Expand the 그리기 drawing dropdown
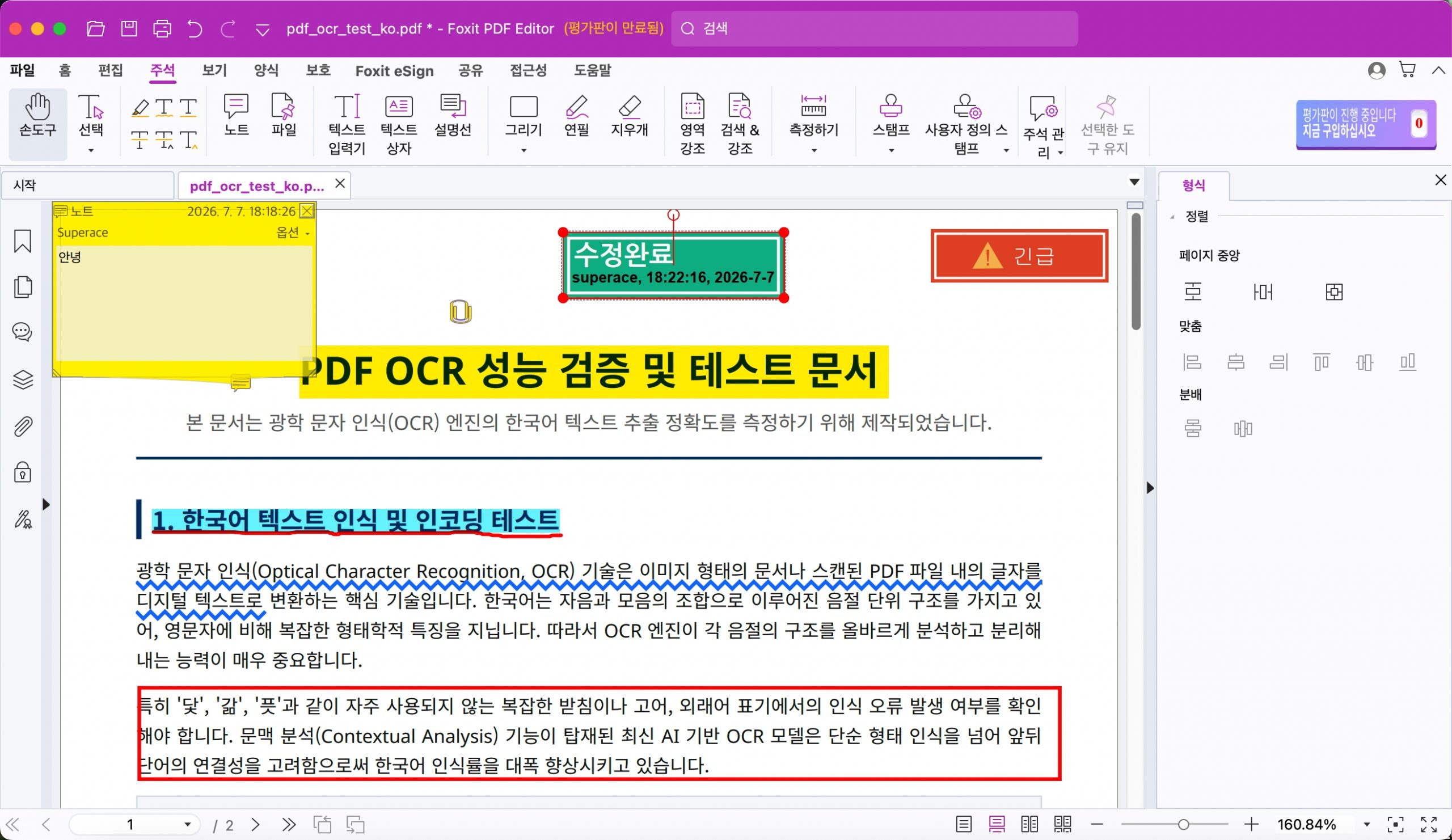The width and height of the screenshot is (1452, 840). (x=523, y=150)
